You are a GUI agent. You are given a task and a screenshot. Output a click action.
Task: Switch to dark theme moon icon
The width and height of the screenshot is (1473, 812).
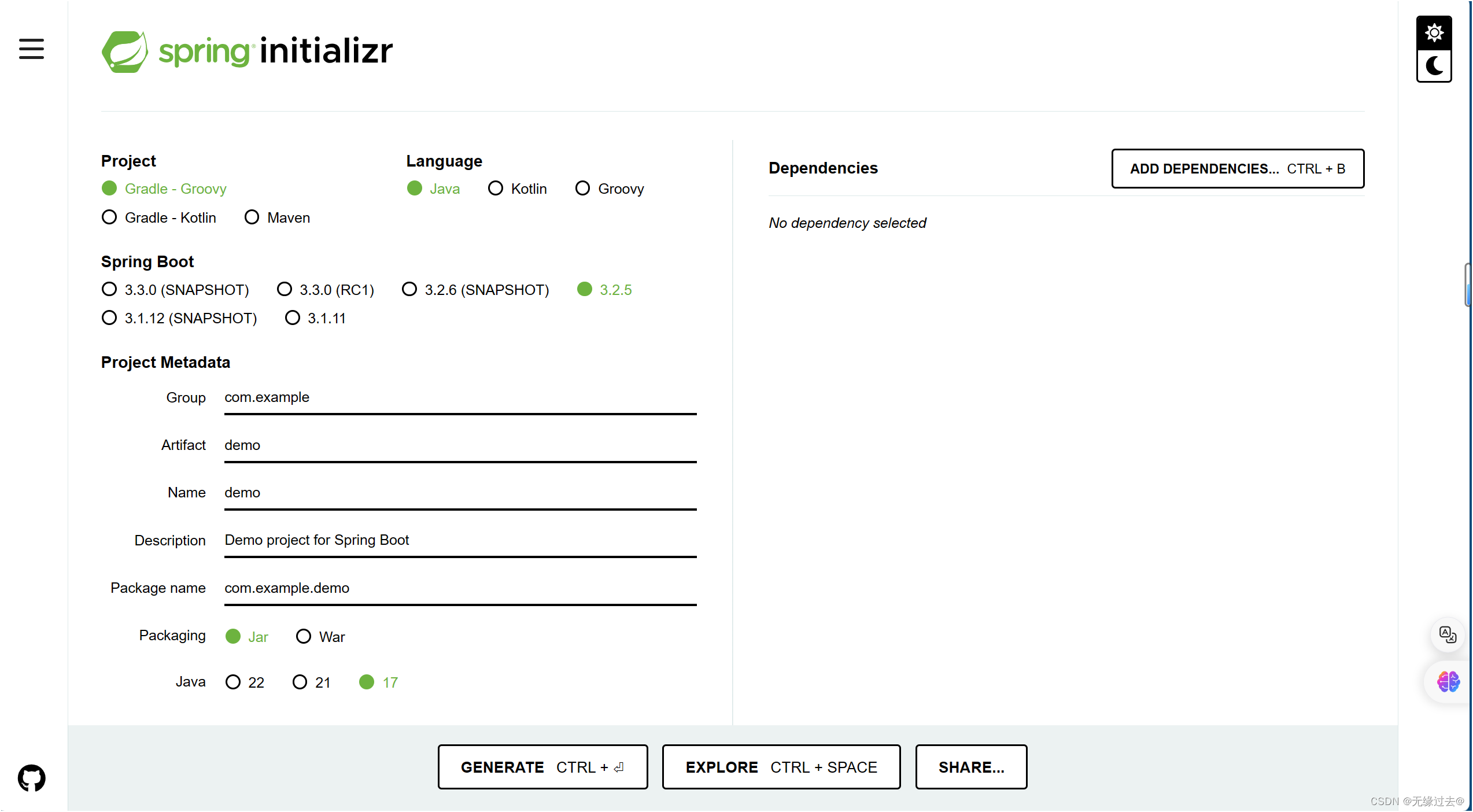point(1434,66)
